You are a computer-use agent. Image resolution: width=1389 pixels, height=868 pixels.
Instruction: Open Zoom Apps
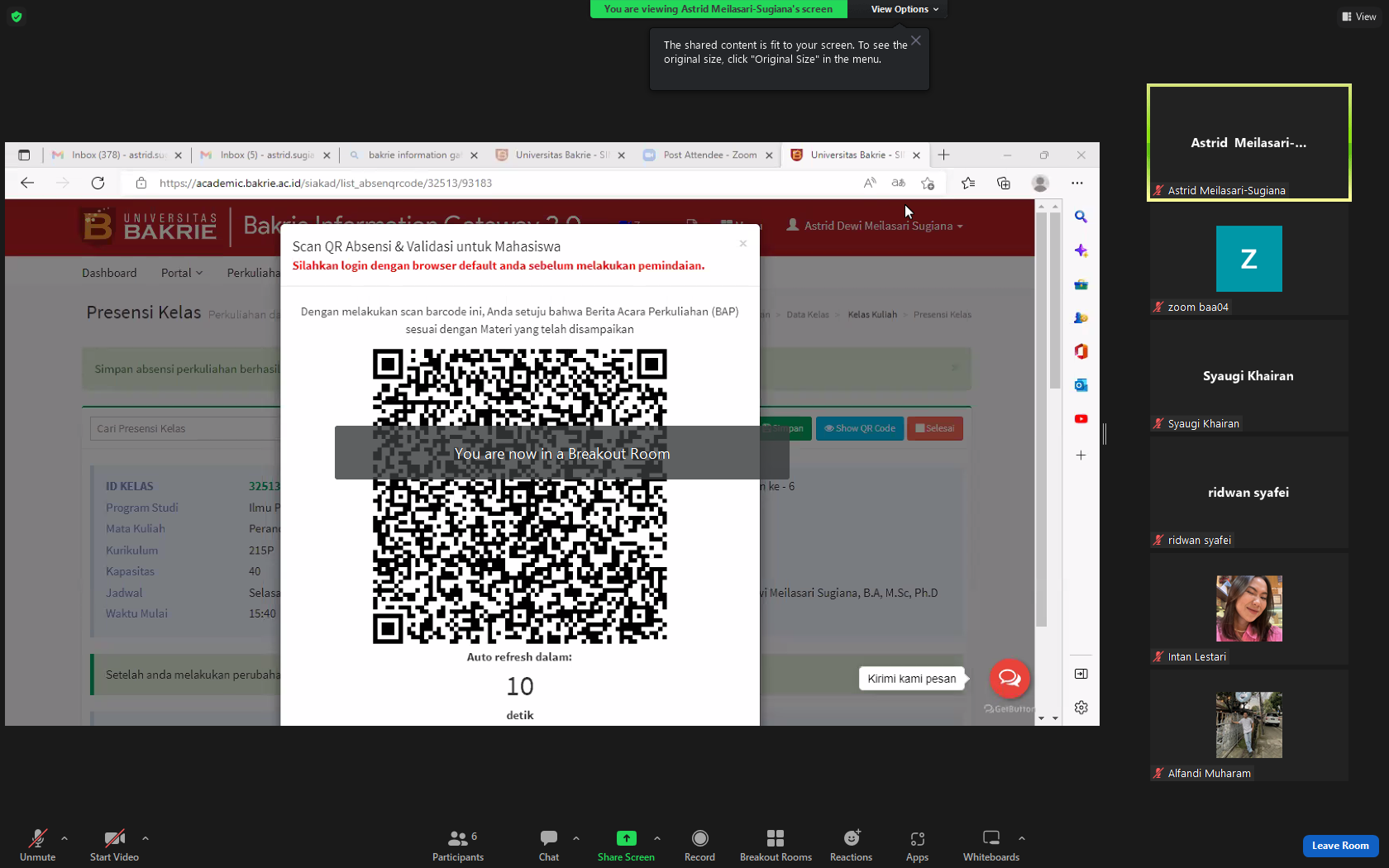click(917, 845)
